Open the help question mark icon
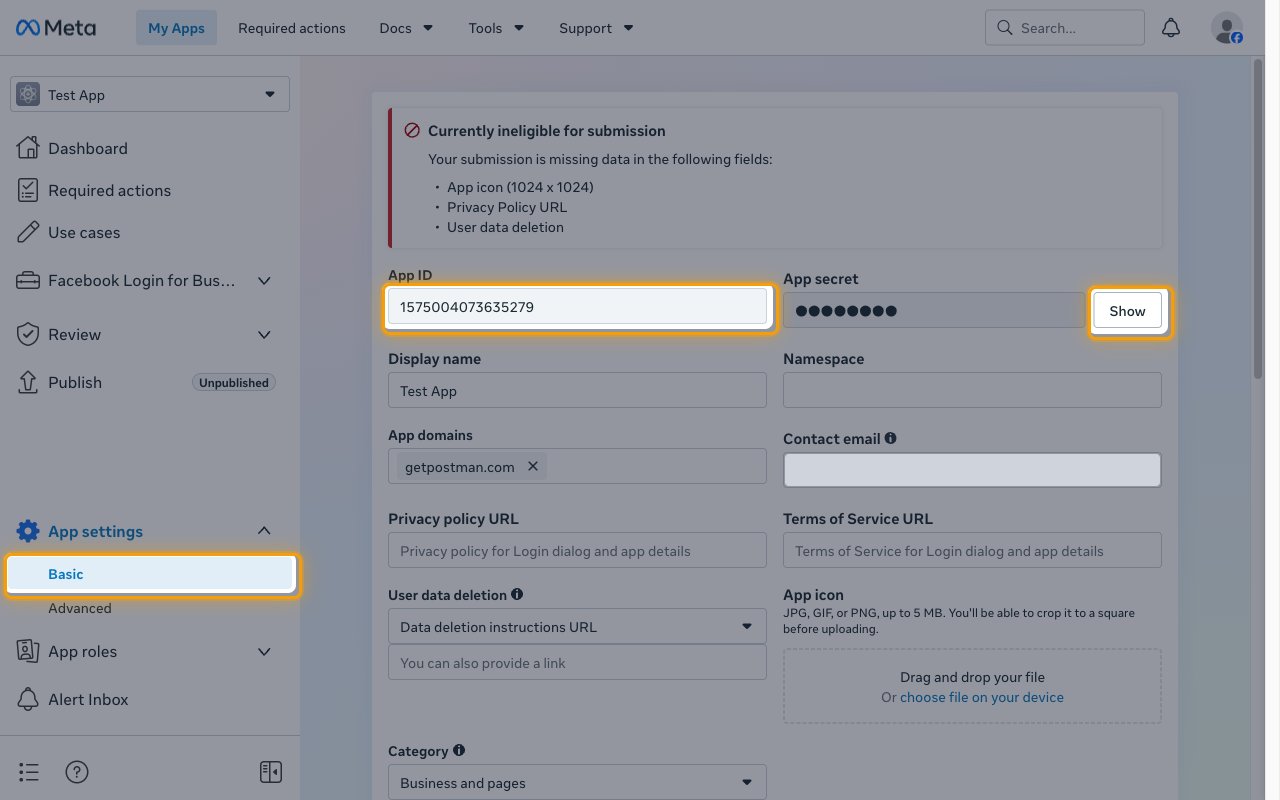This screenshot has width=1280, height=800. click(77, 772)
